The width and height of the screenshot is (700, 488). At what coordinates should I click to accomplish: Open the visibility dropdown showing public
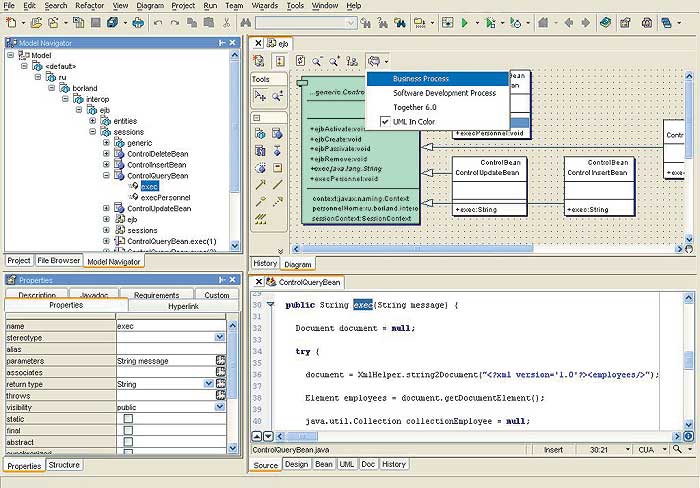click(220, 407)
